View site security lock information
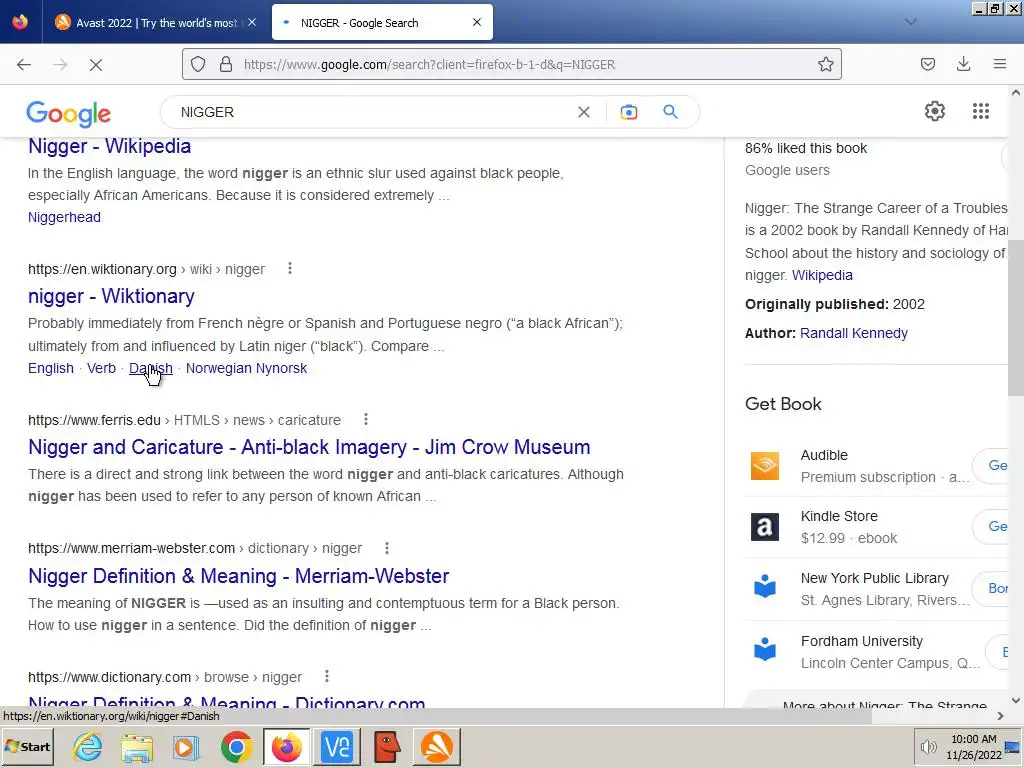The width and height of the screenshot is (1024, 768). tap(226, 64)
